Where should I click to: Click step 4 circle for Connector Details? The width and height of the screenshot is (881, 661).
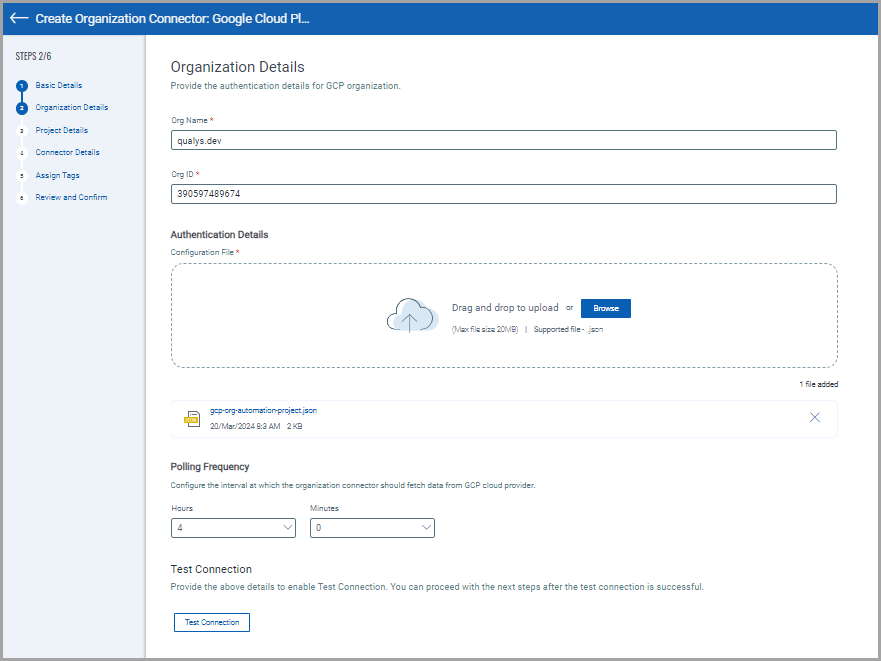pos(22,153)
